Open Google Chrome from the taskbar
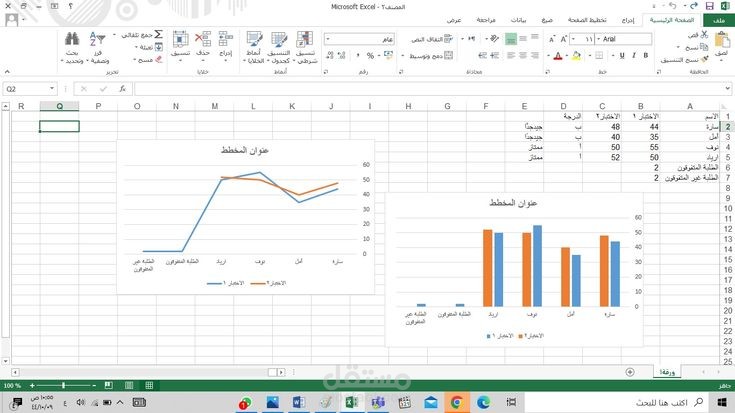 tap(457, 403)
